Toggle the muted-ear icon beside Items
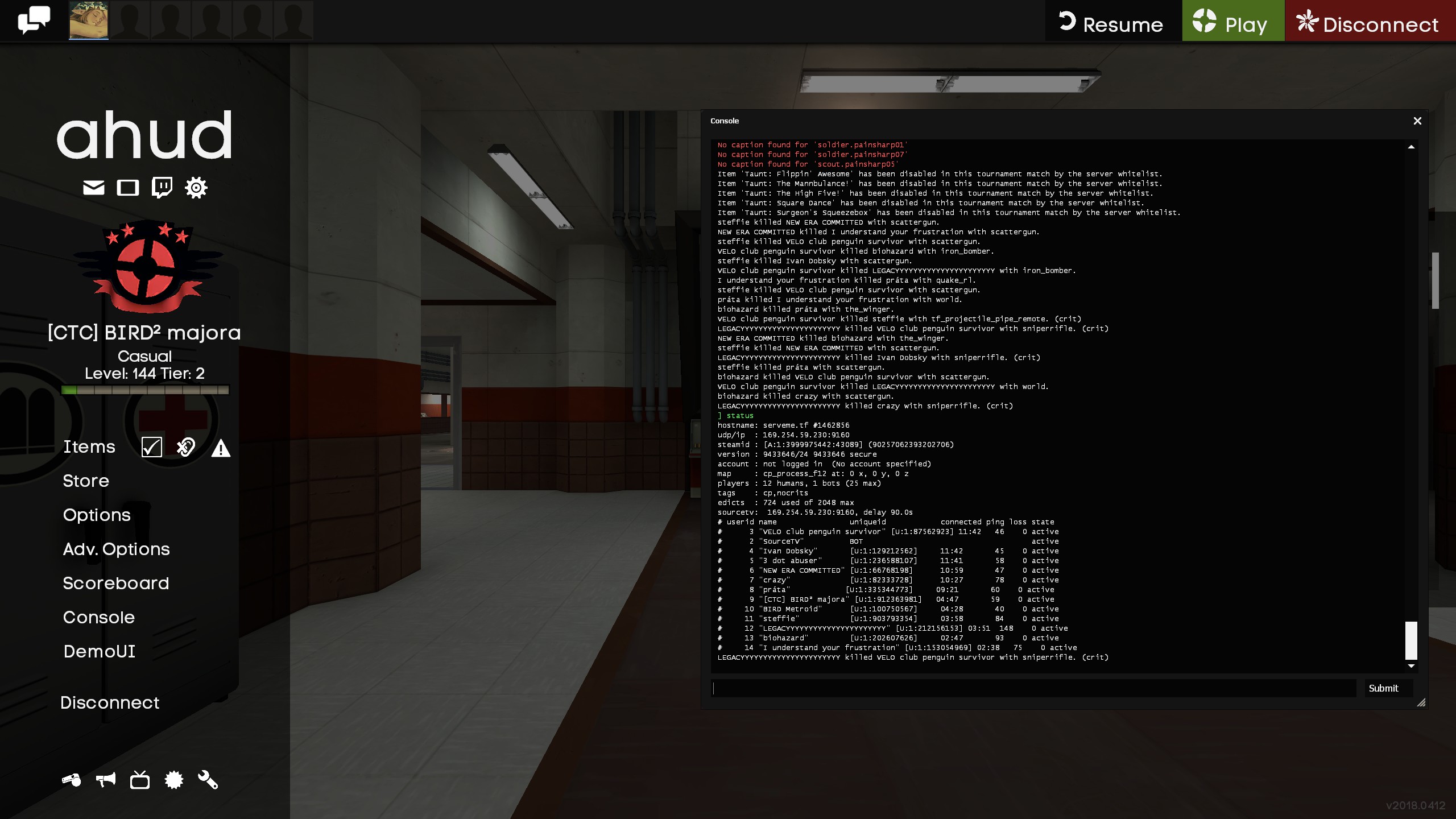This screenshot has width=1456, height=819. click(x=186, y=448)
